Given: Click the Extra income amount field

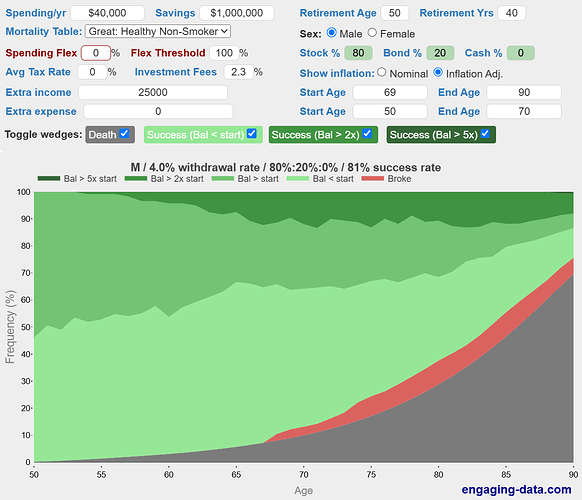Looking at the screenshot, I should point(153,92).
